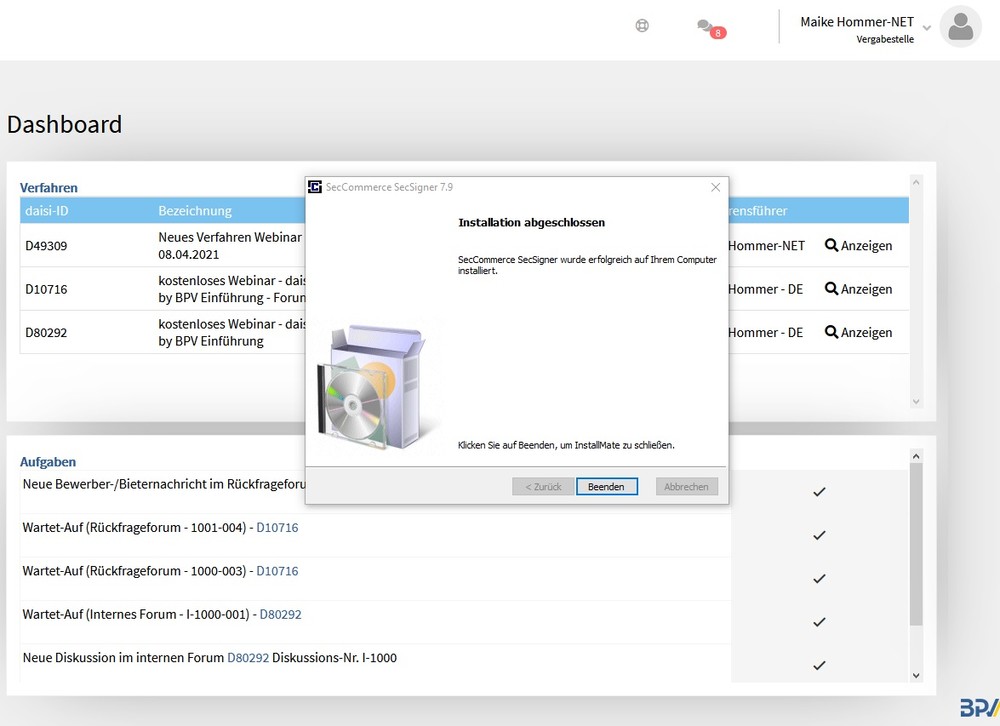Viewport: 1000px width, 726px height.
Task: Open the help lifebuoy icon in header
Action: click(642, 26)
